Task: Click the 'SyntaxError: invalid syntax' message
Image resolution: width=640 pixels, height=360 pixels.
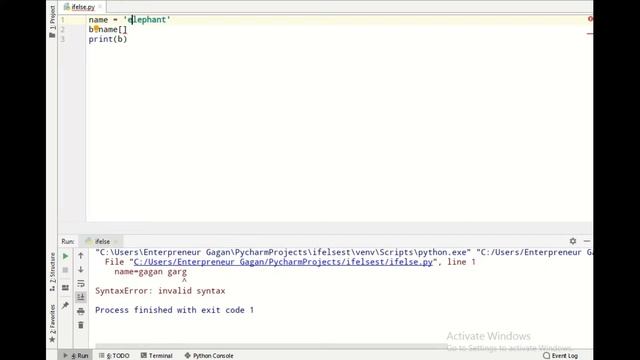Action: [x=160, y=291]
